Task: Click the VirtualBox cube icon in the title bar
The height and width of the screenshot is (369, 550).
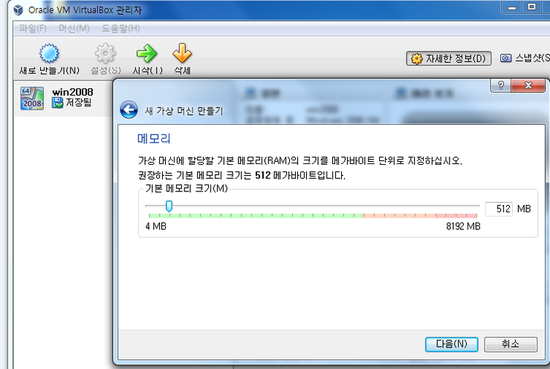Action: click(18, 10)
